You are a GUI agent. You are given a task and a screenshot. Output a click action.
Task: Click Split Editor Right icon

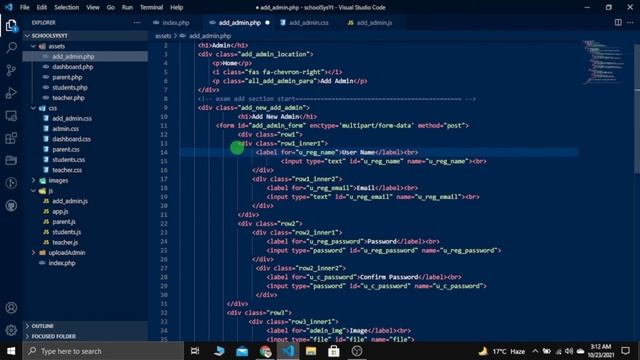(x=618, y=22)
